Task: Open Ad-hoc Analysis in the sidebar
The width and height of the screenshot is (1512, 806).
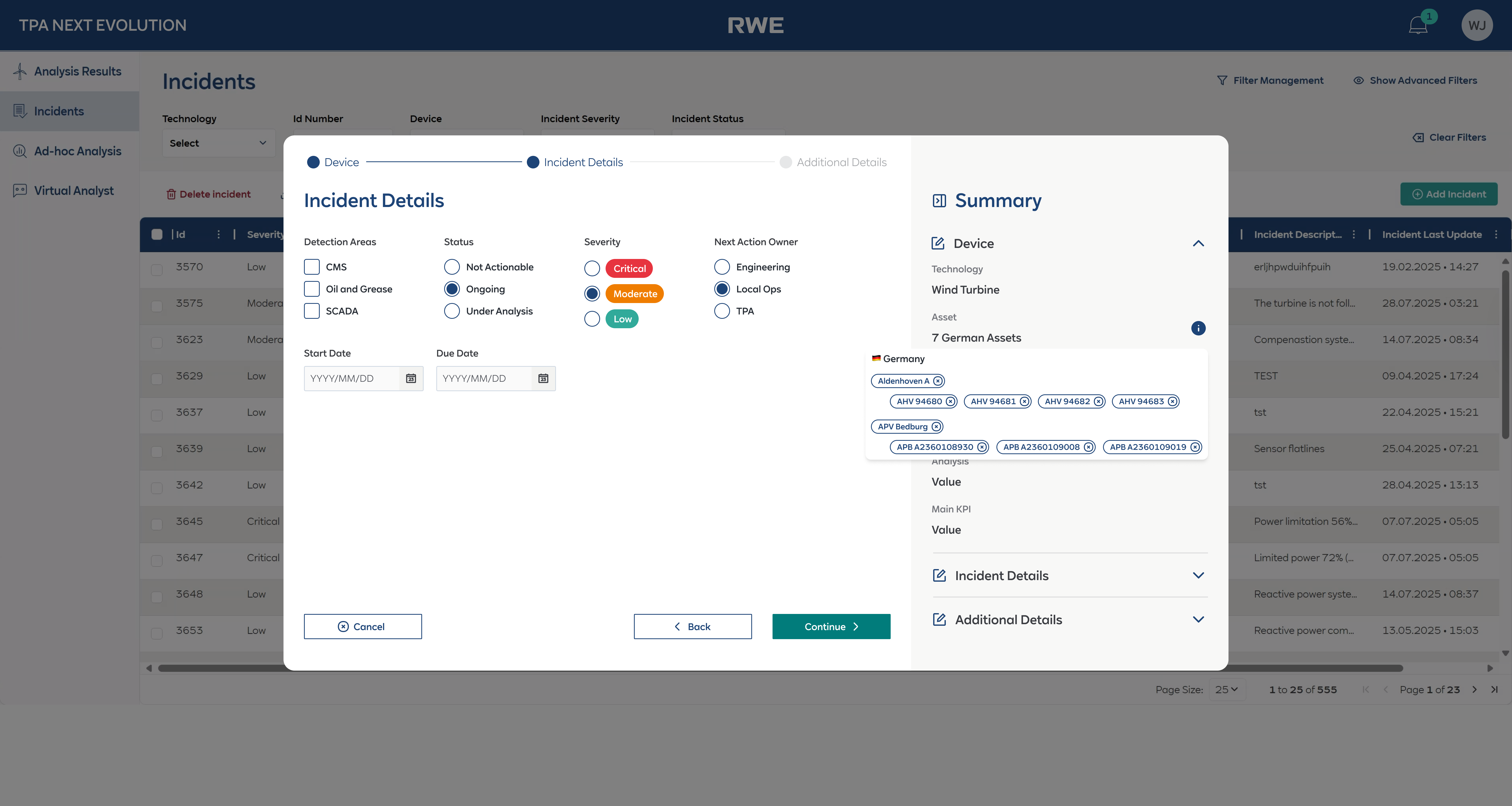Action: pos(69,151)
